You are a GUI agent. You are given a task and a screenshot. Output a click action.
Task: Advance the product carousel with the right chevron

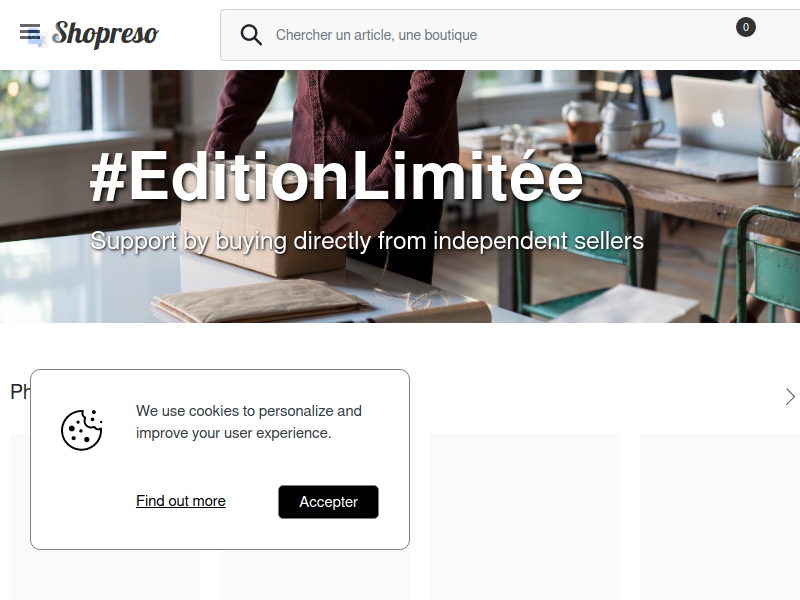790,396
